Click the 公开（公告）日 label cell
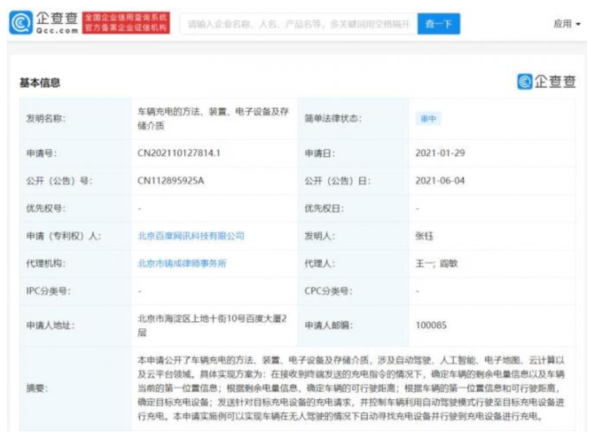The image size is (600, 440). 354,181
